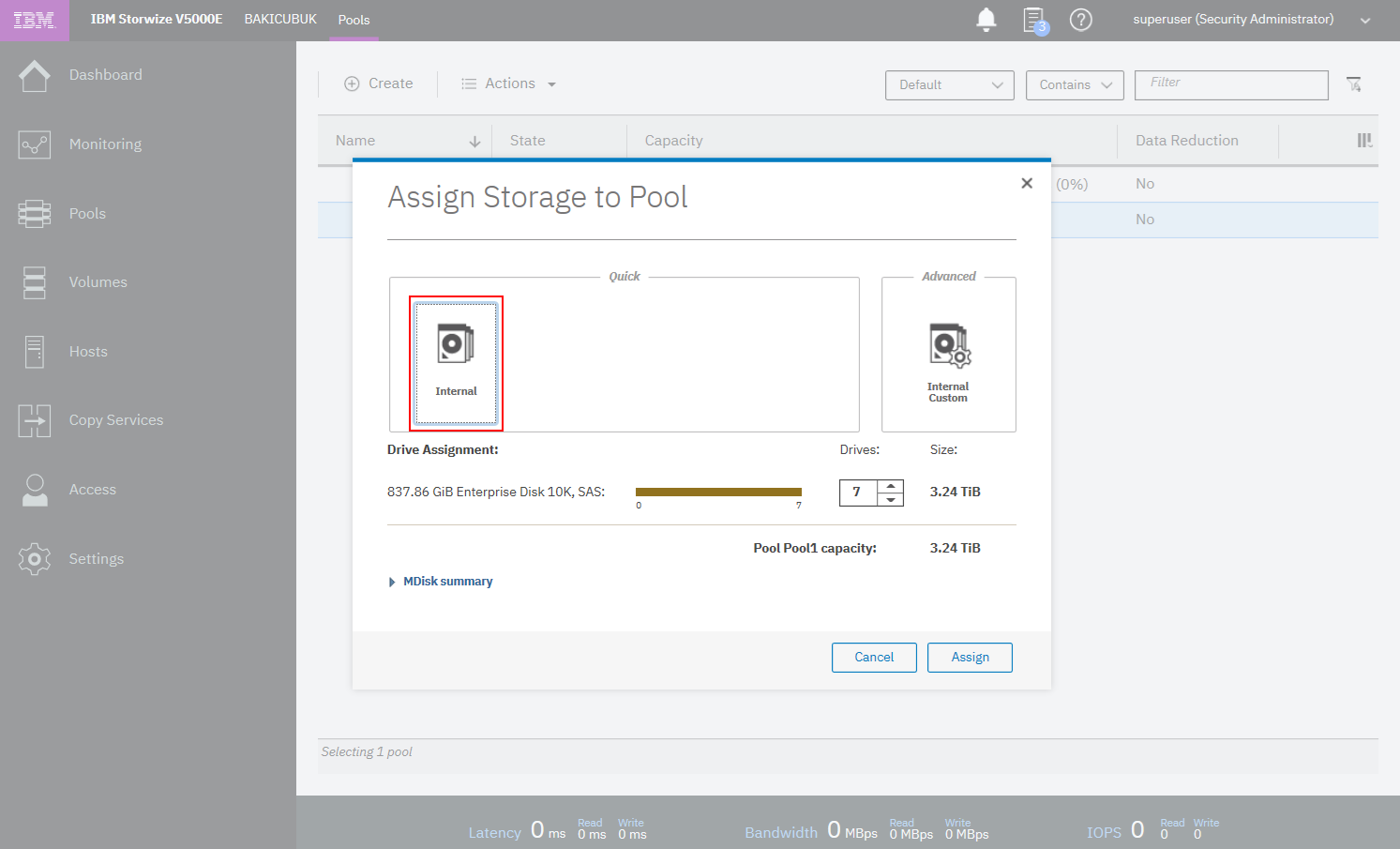This screenshot has height=849, width=1400.
Task: Open Access from the sidebar
Action: [93, 490]
